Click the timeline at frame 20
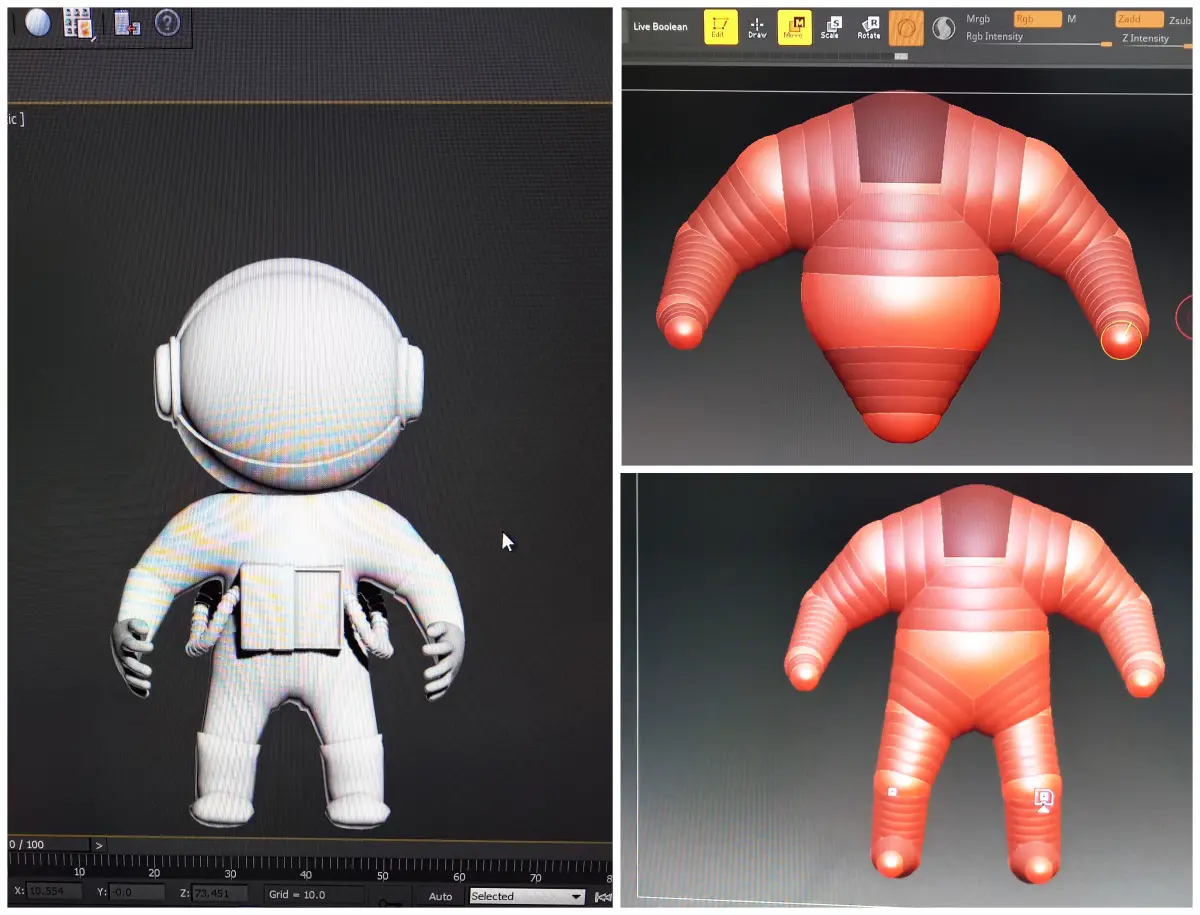 click(x=154, y=872)
